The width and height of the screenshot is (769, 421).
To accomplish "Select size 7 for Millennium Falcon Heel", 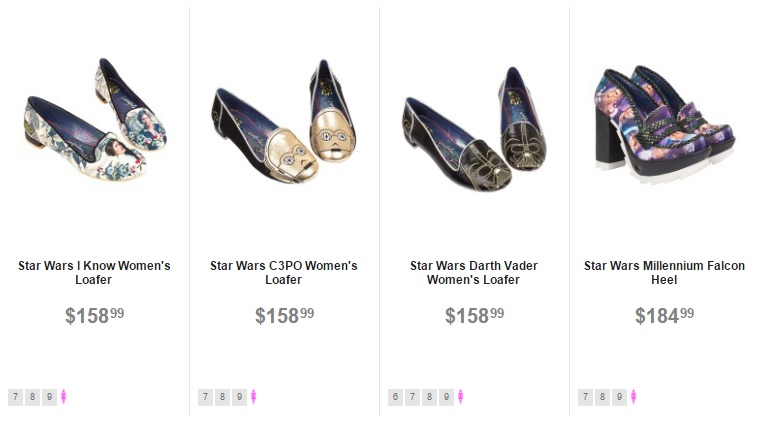I will (585, 397).
